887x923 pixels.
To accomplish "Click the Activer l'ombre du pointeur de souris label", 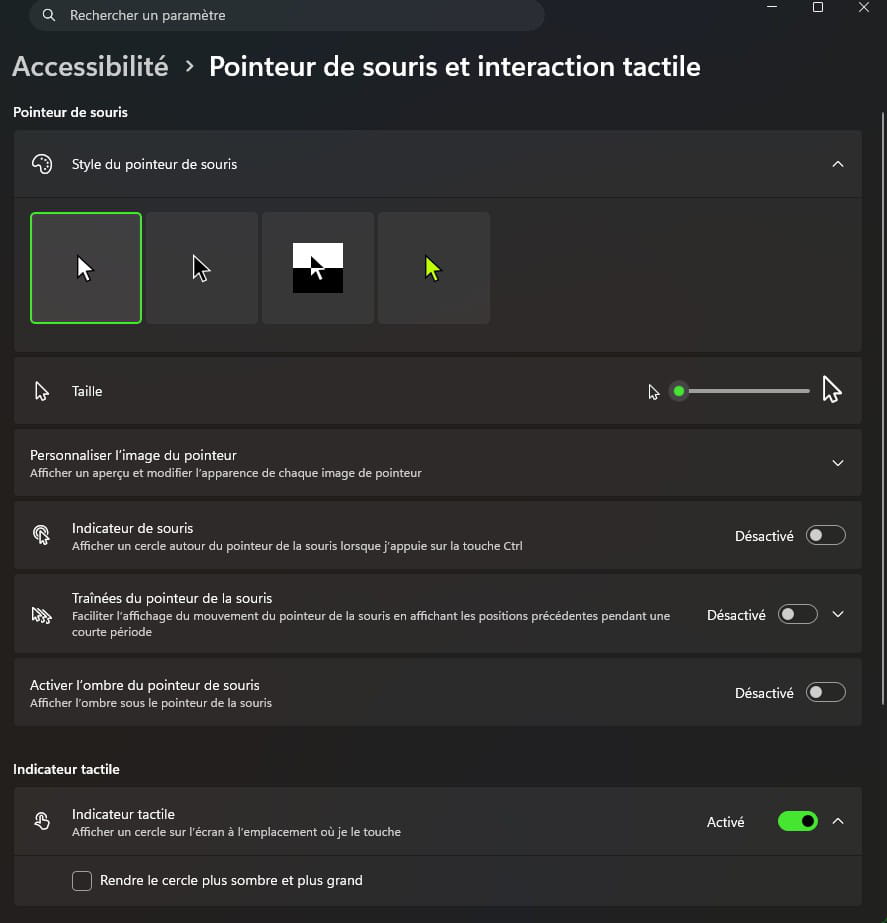I will click(x=145, y=685).
